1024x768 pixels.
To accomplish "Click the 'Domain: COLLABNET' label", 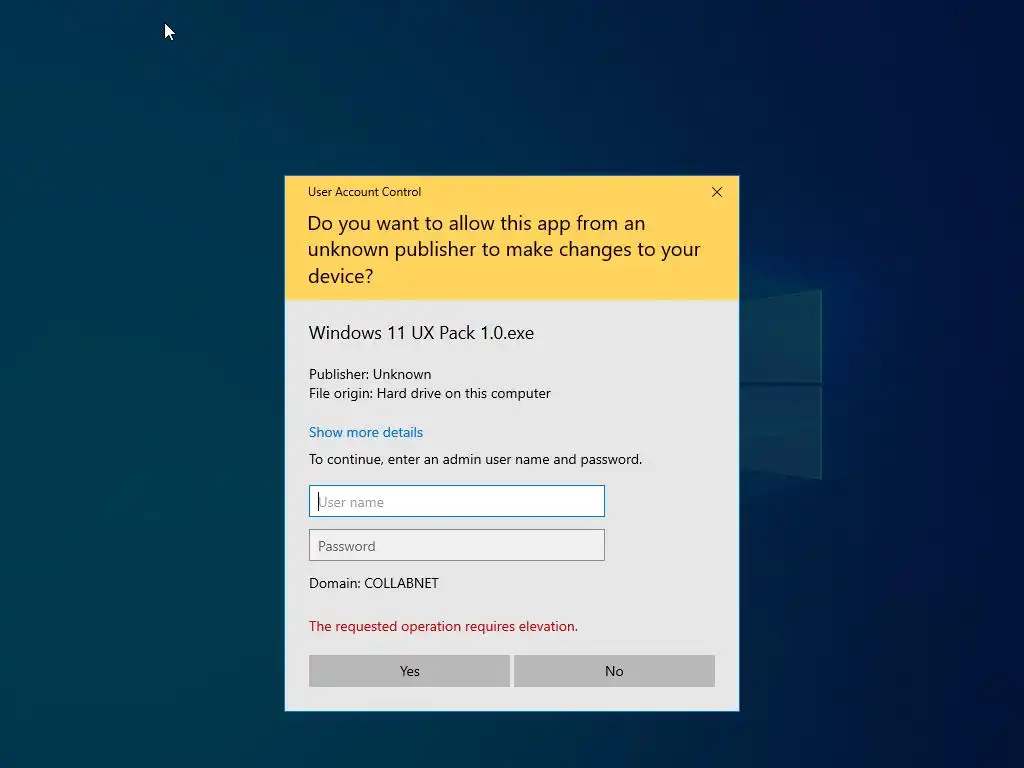I will (x=374, y=583).
